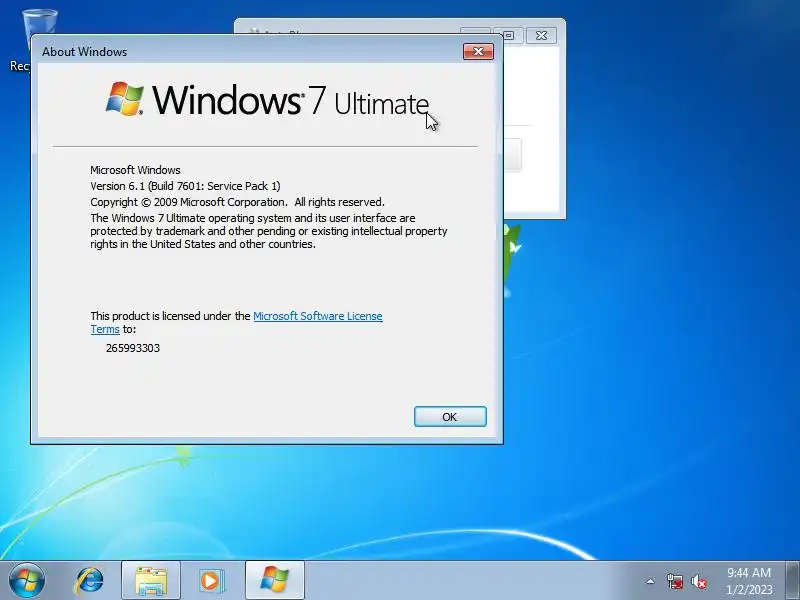
Task: Open Windows Media Player taskbar icon
Action: tap(211, 581)
